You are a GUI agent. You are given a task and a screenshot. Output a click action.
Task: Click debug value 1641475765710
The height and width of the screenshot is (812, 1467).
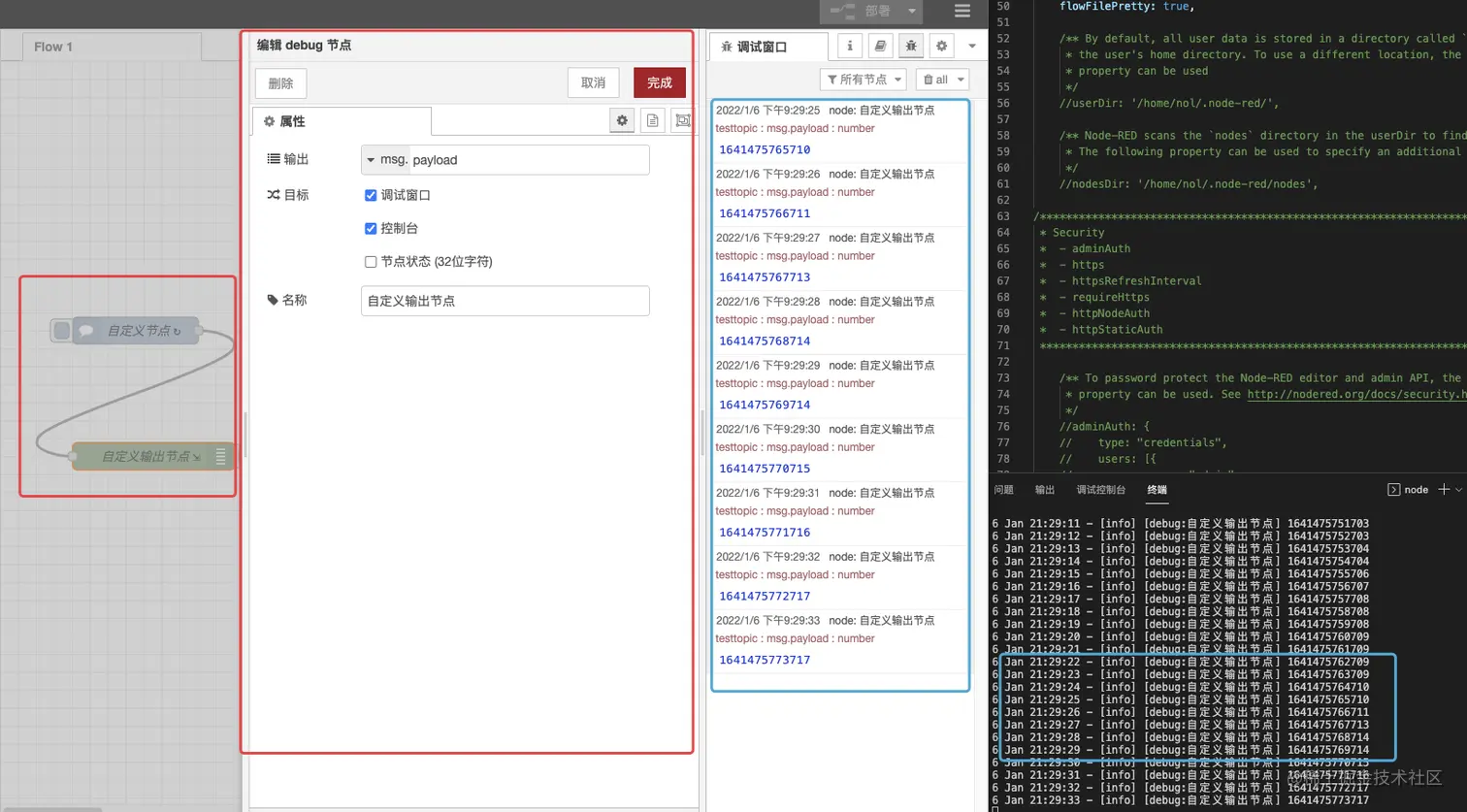click(x=765, y=149)
